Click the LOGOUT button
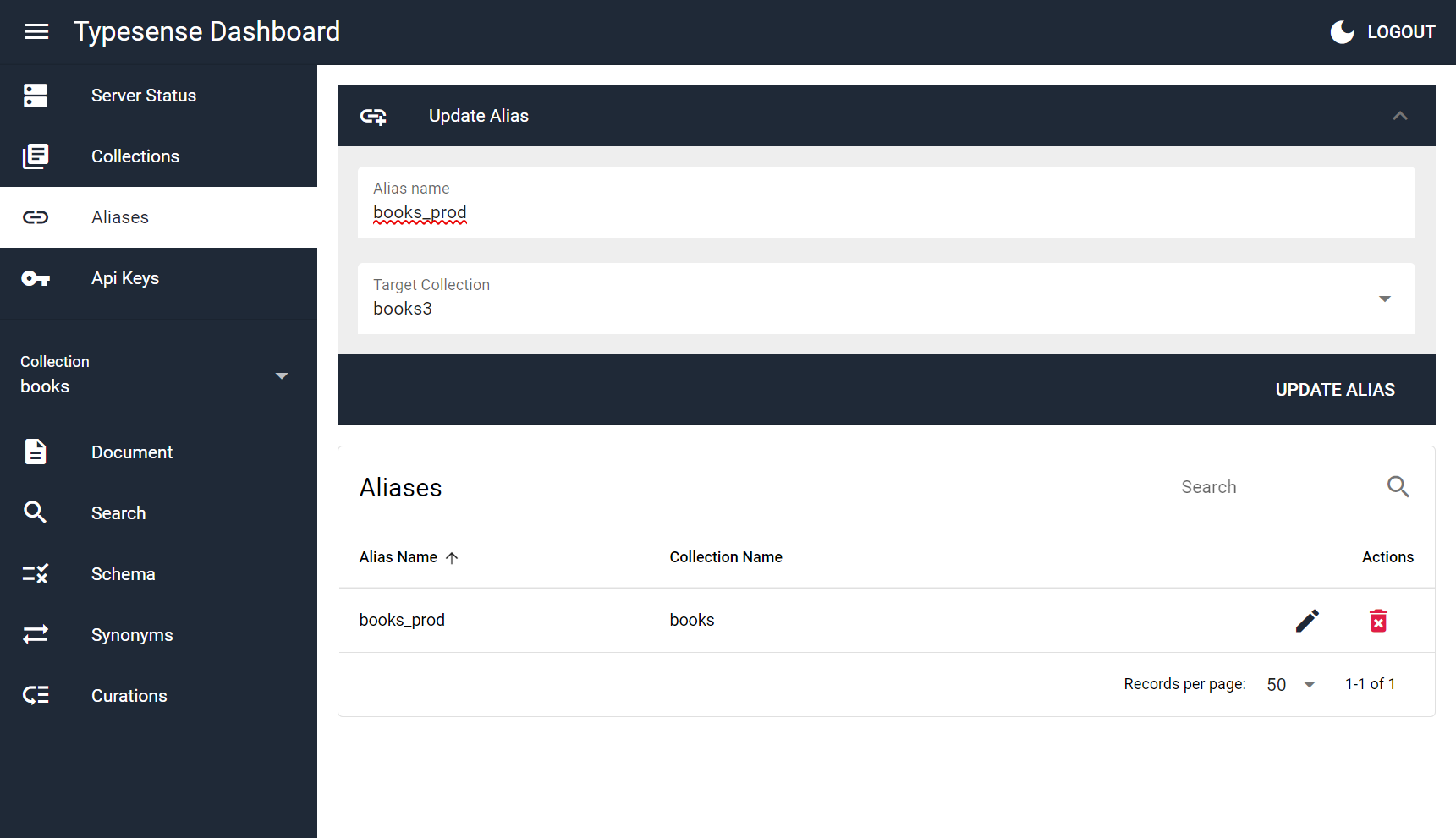 click(1401, 32)
